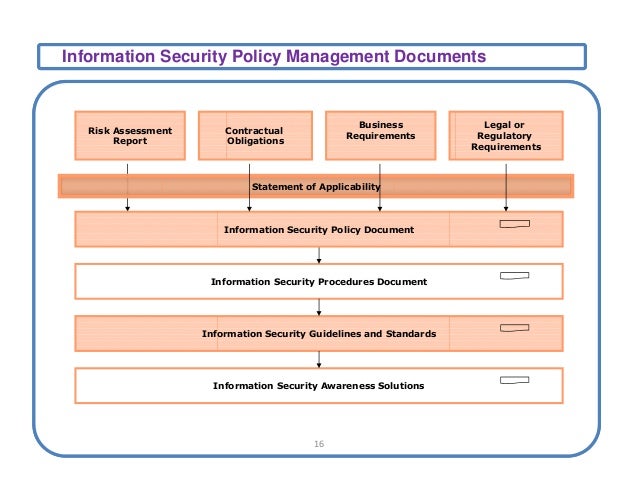Click the Business Requirements box

381,135
